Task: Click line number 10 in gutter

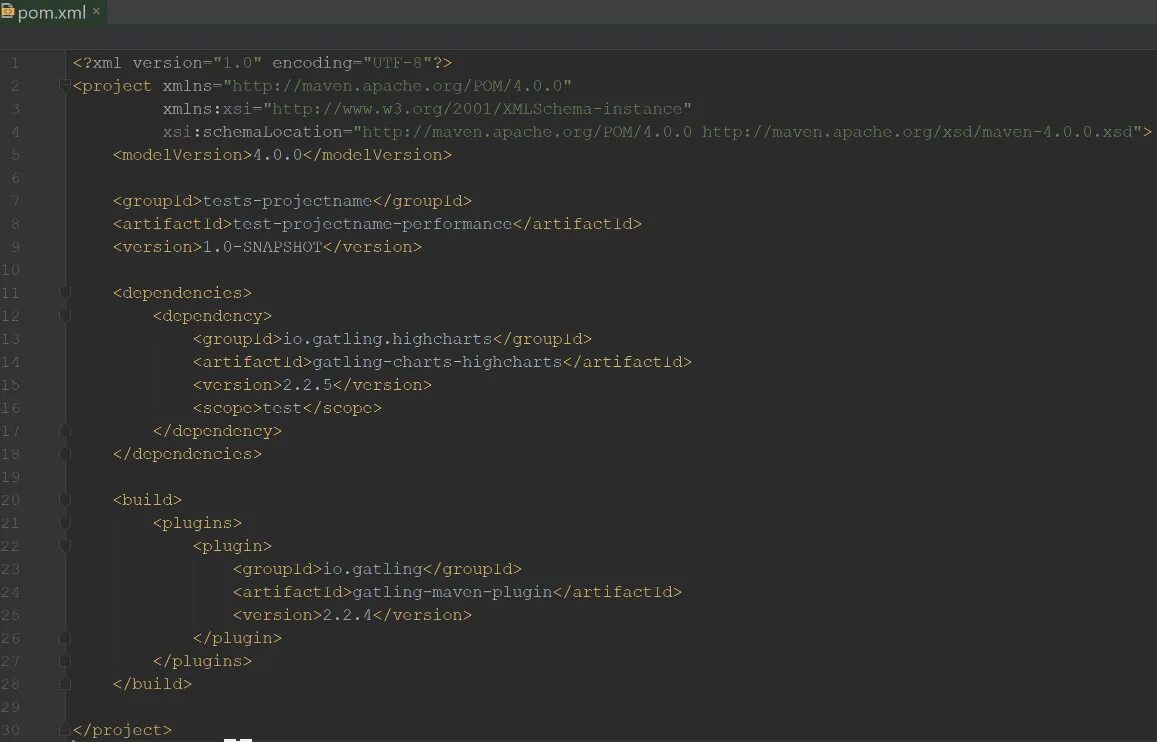Action: point(10,270)
